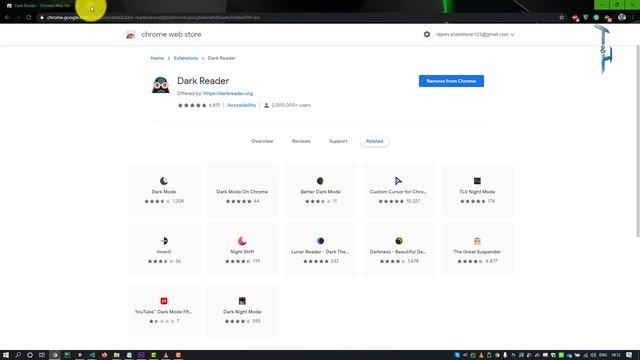Click the Night Shift moon icon
Screen dimensions: 640x360
(x=242, y=241)
